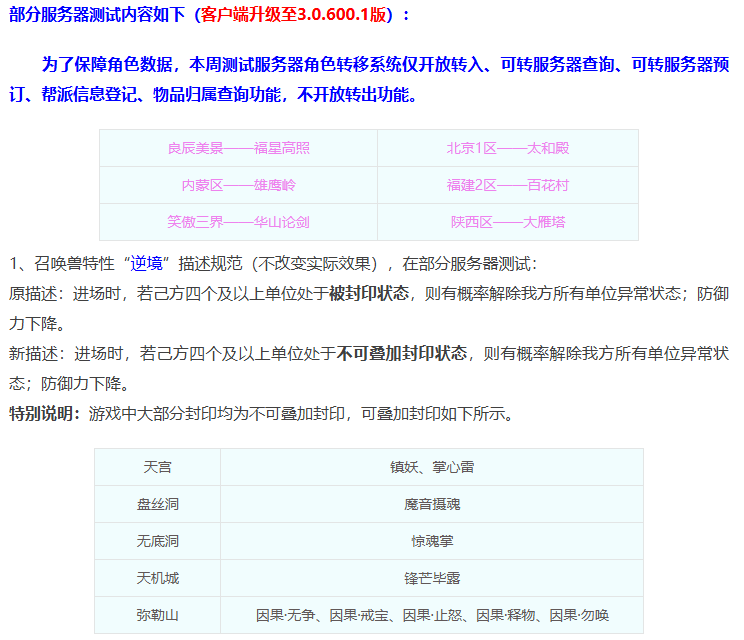The image size is (744, 640).
Task: Click the 镇妖、掌心雷 skill cell
Action: (431, 467)
